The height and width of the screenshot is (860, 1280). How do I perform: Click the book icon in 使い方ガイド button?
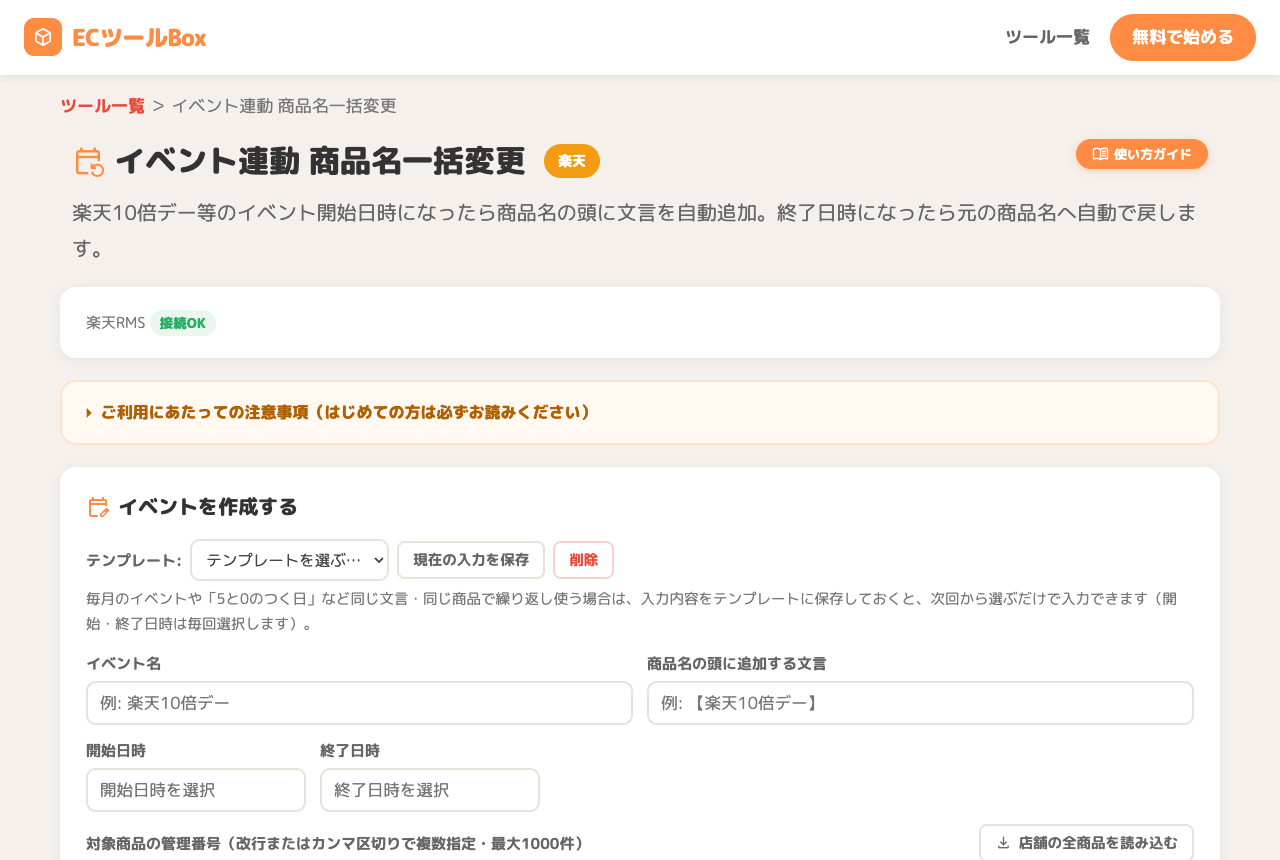[1100, 154]
